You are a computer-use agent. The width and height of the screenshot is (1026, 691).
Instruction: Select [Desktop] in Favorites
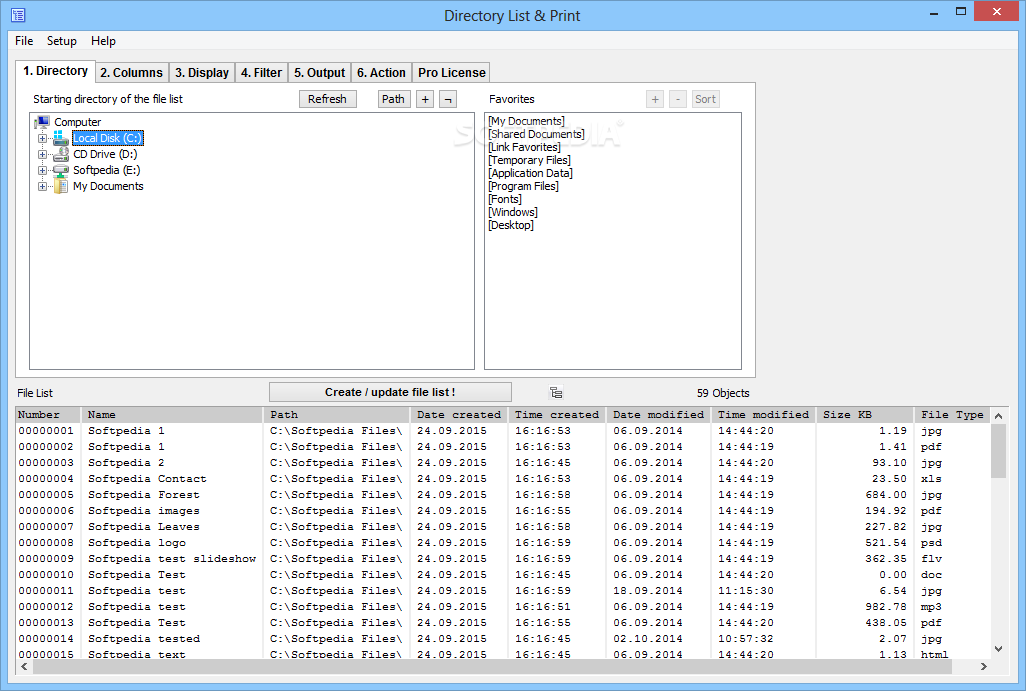510,226
